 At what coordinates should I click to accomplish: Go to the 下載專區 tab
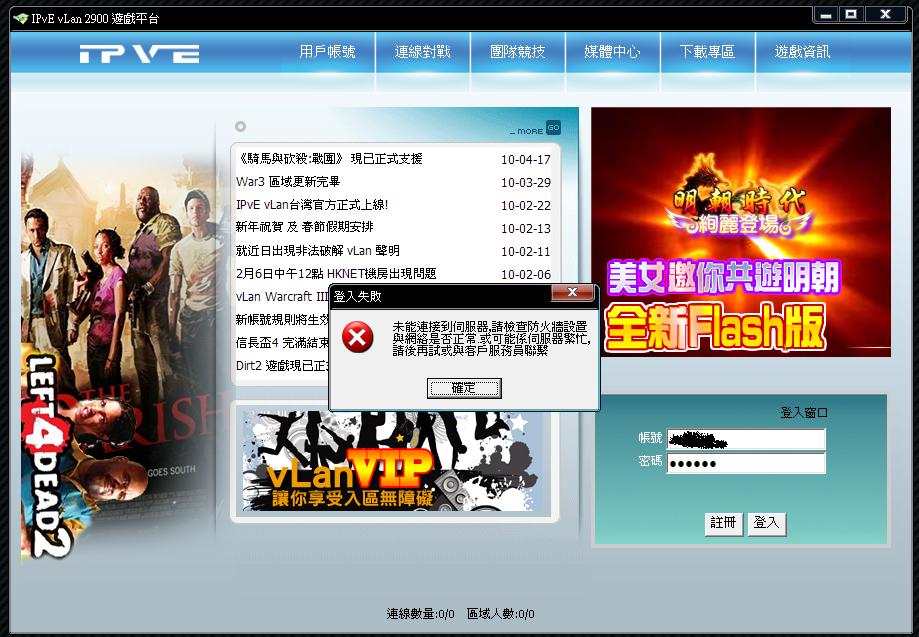point(707,52)
